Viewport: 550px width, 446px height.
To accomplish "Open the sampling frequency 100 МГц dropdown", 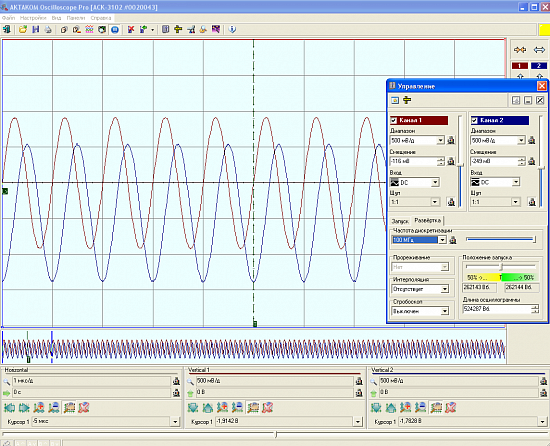I will [443, 240].
